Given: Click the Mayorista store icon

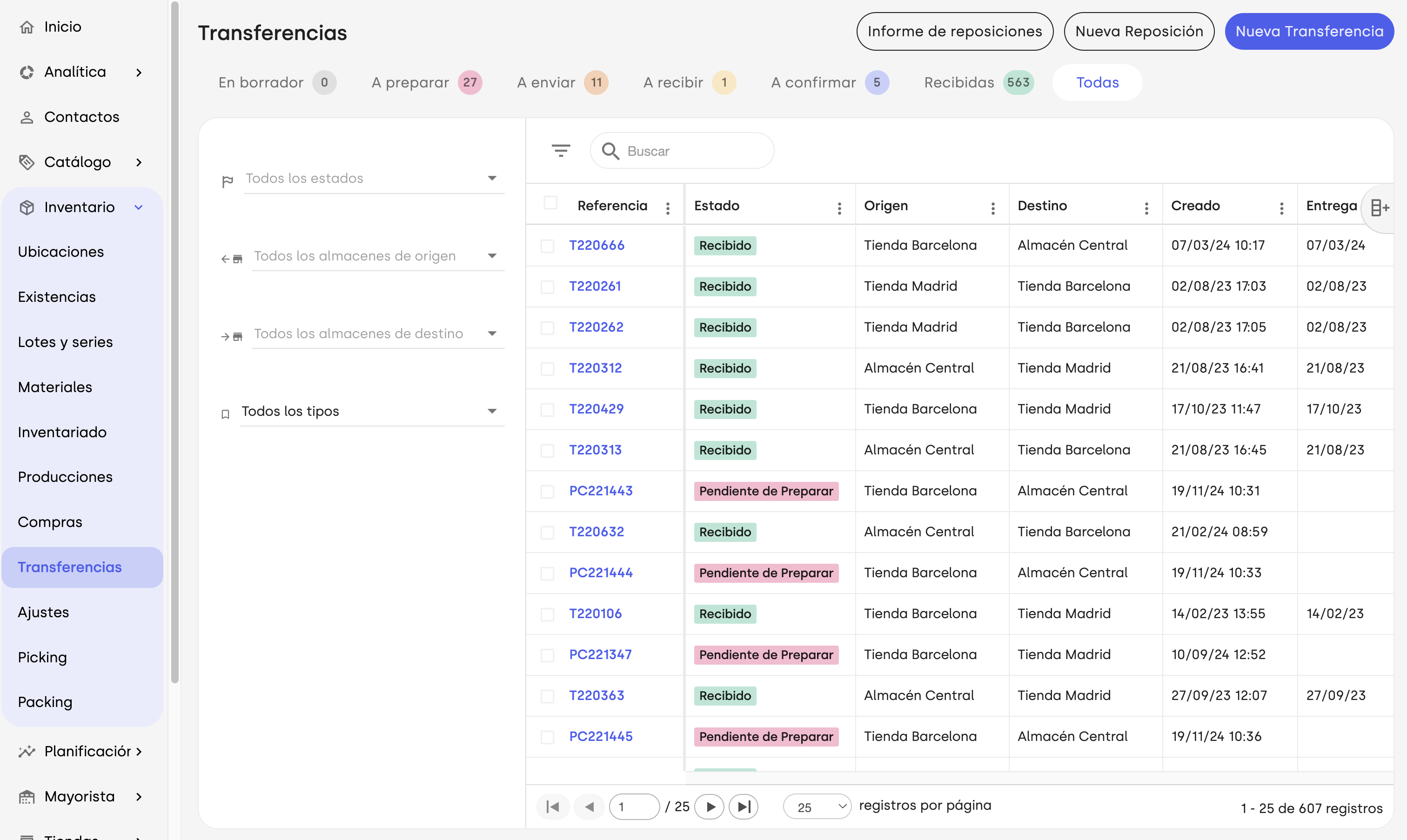Looking at the screenshot, I should pos(27,796).
